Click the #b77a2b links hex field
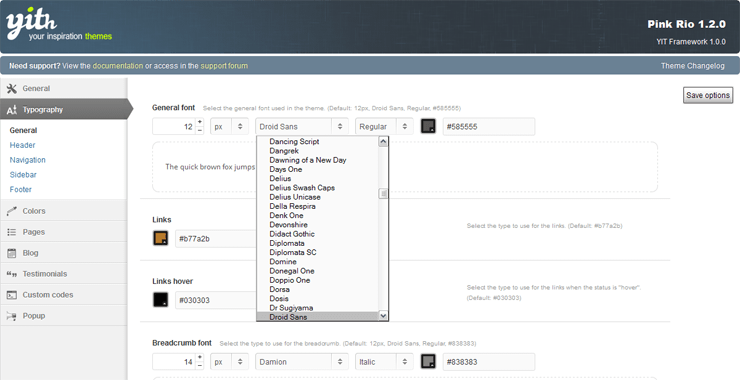 tap(216, 238)
